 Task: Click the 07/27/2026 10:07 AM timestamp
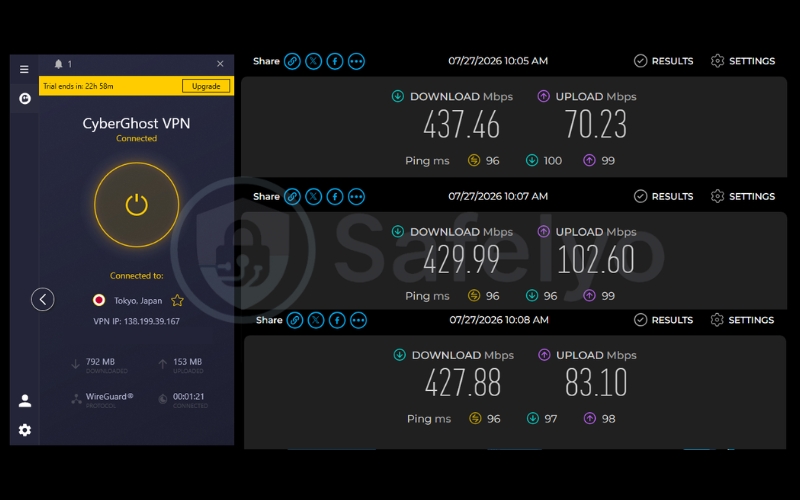point(498,196)
